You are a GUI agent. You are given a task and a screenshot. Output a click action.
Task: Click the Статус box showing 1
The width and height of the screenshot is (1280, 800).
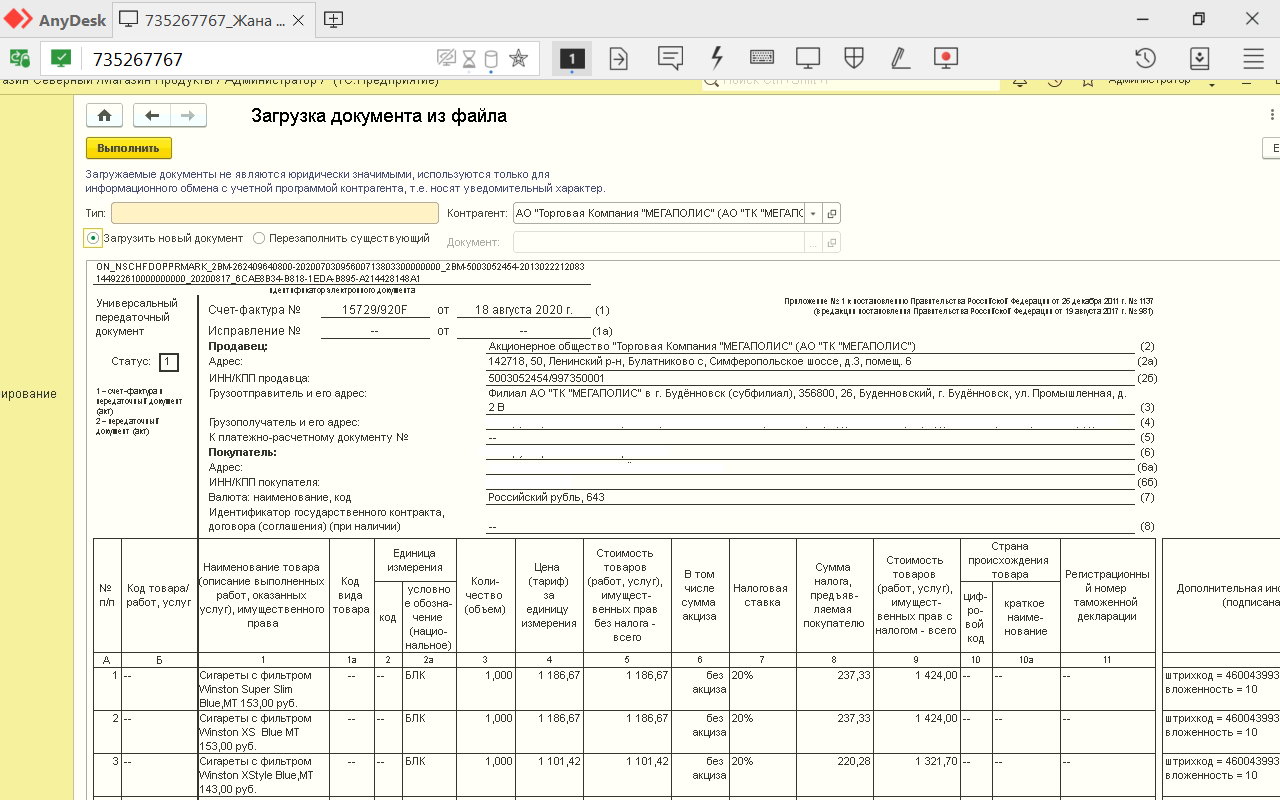[168, 362]
